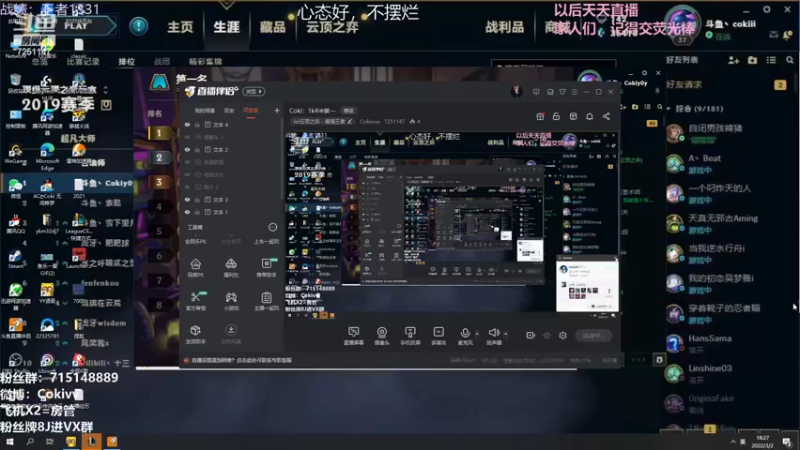Viewport: 800px width, 450px height.
Task: Open 好友请求 friend requests
Action: click(x=684, y=85)
